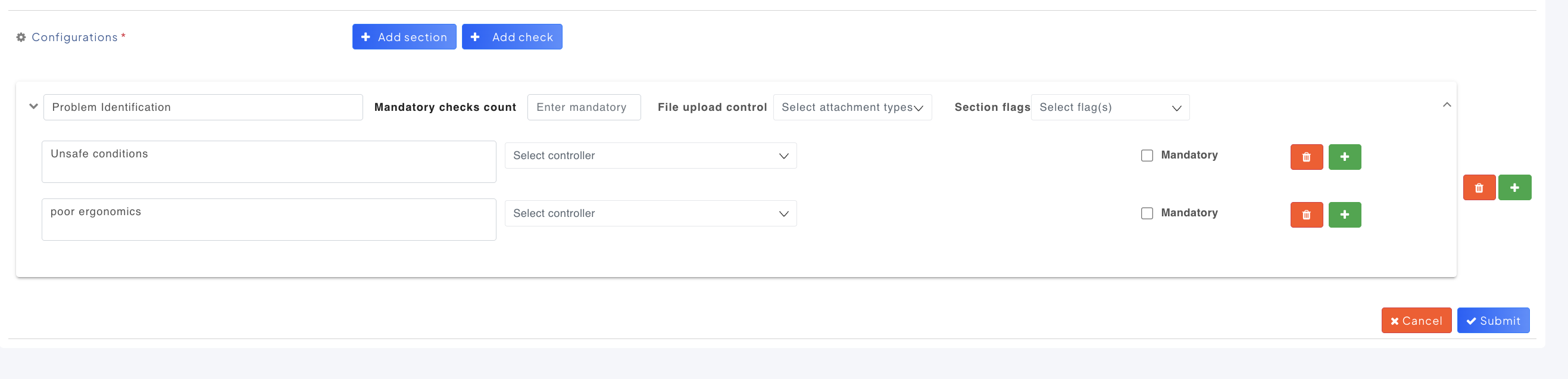The image size is (1568, 379).
Task: Collapse the Problem Identification section chevron
Action: pyautogui.click(x=33, y=107)
